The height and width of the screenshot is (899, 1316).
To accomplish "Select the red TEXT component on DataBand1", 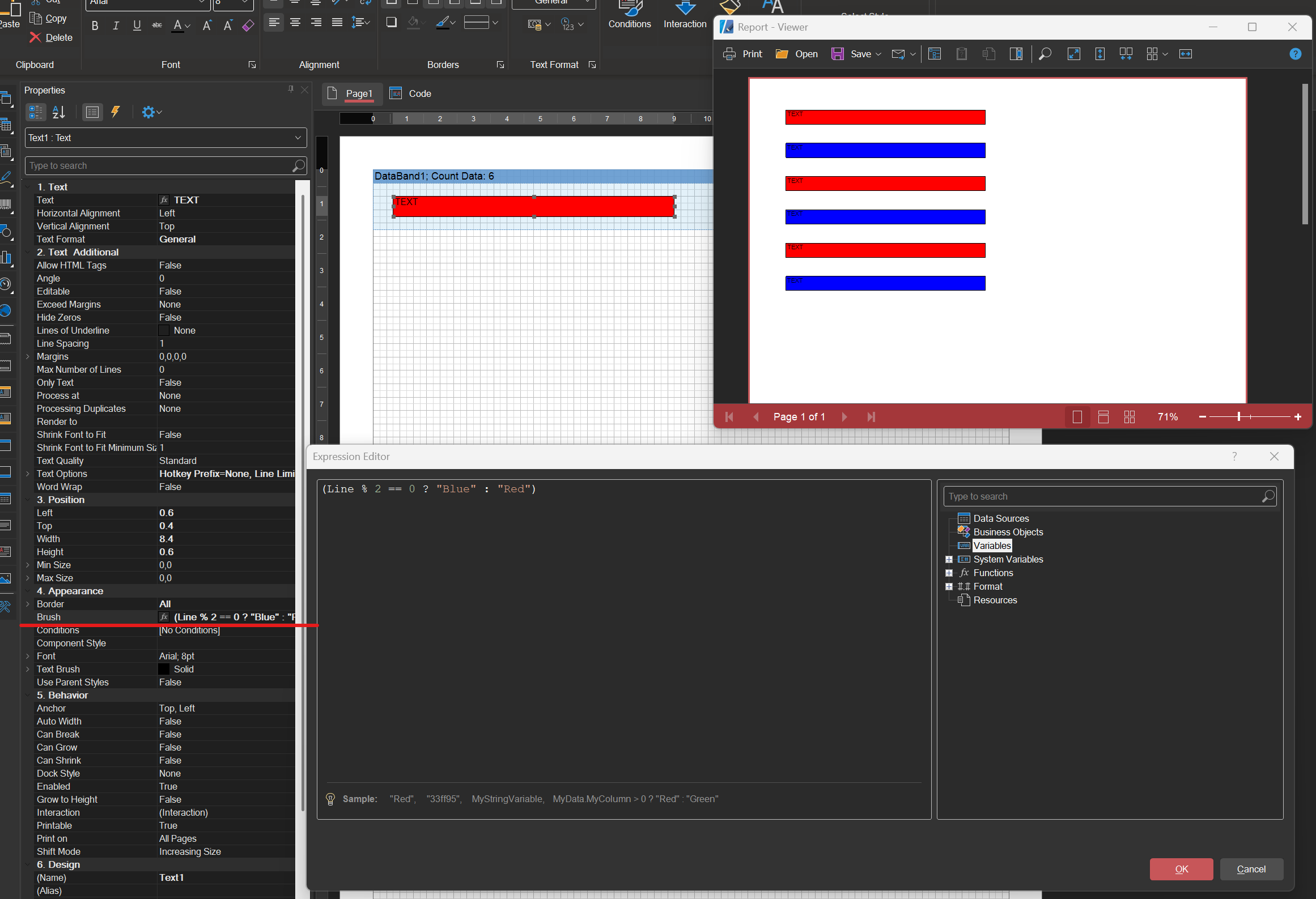I will (534, 206).
